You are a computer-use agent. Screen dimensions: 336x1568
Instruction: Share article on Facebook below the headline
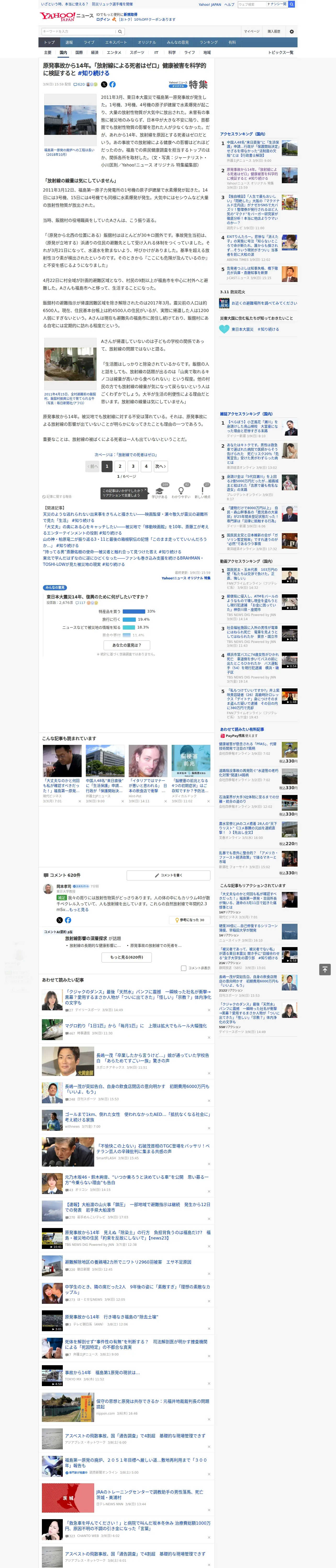(x=112, y=85)
